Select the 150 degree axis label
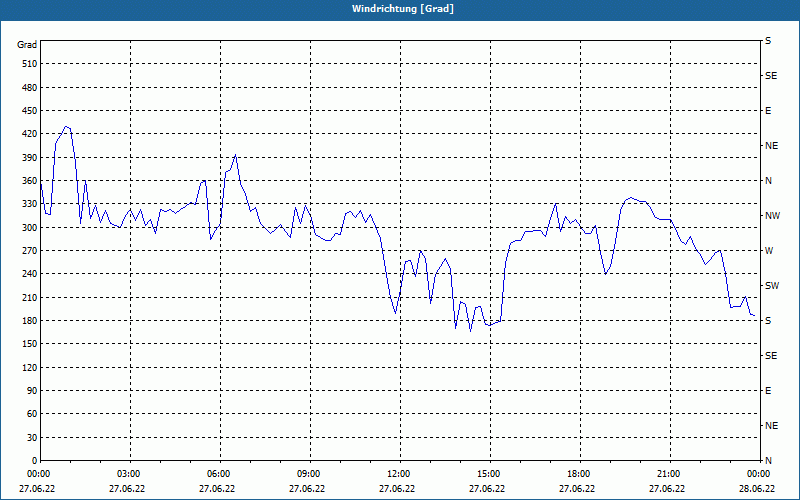This screenshot has height=500, width=800. 30,344
